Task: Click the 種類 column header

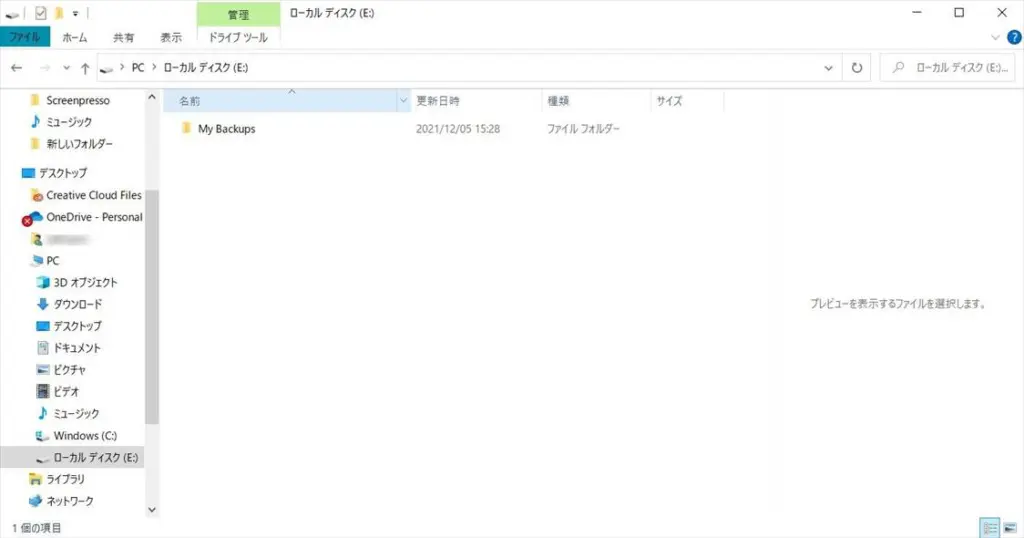Action: [x=558, y=101]
